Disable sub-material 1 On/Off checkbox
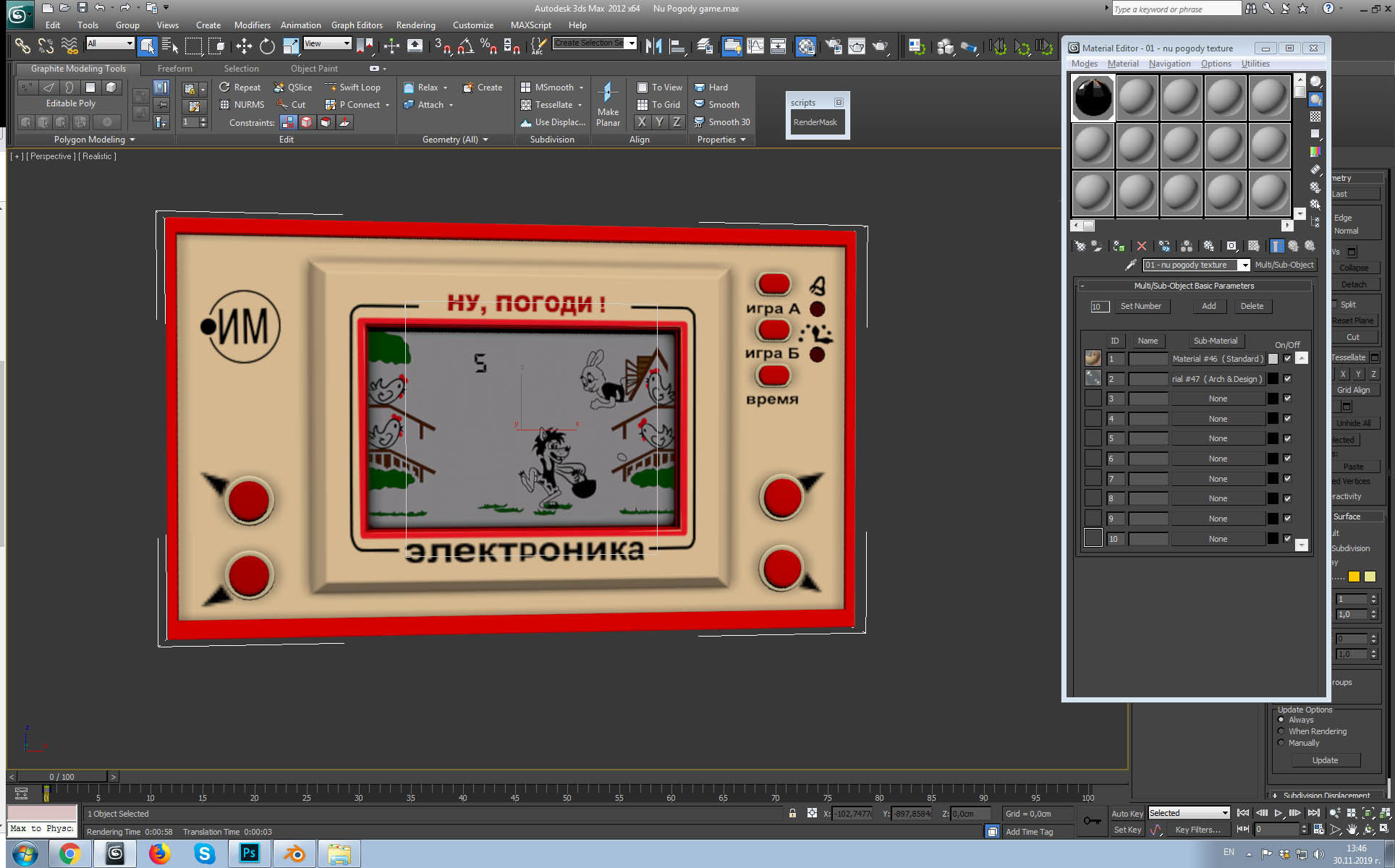The height and width of the screenshot is (868, 1395). [x=1287, y=359]
